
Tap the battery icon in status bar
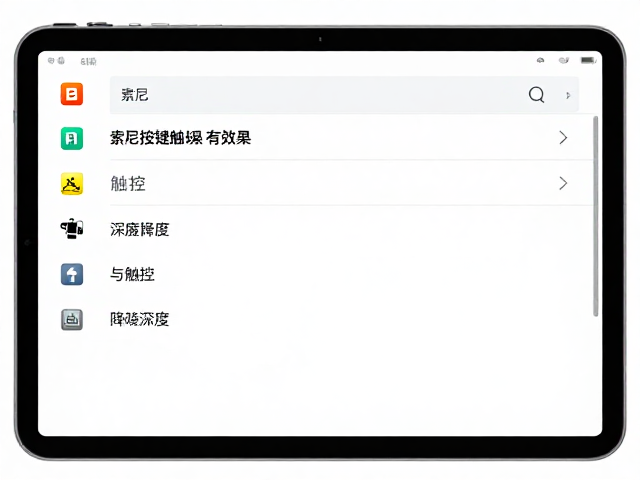[x=588, y=60]
